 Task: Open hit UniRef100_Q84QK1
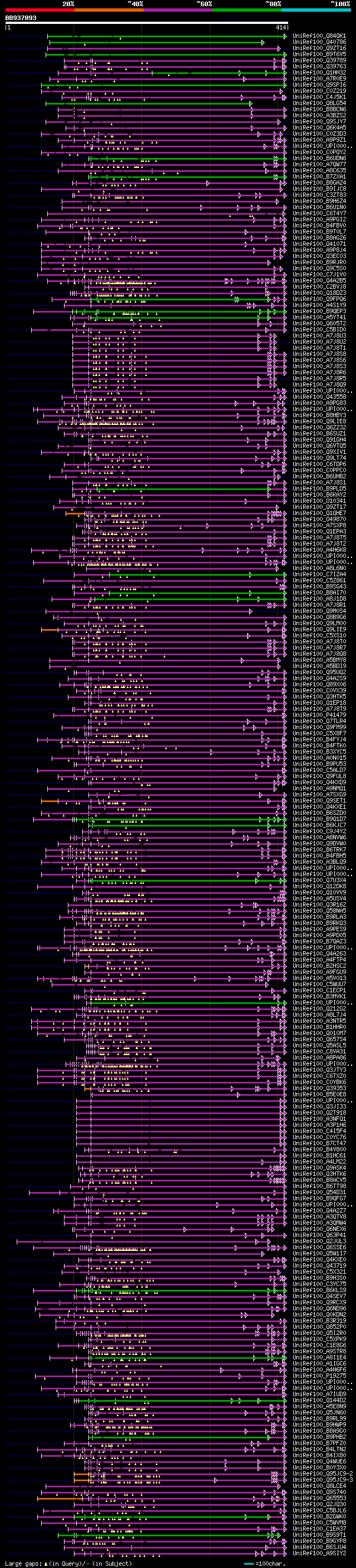pos(319,36)
